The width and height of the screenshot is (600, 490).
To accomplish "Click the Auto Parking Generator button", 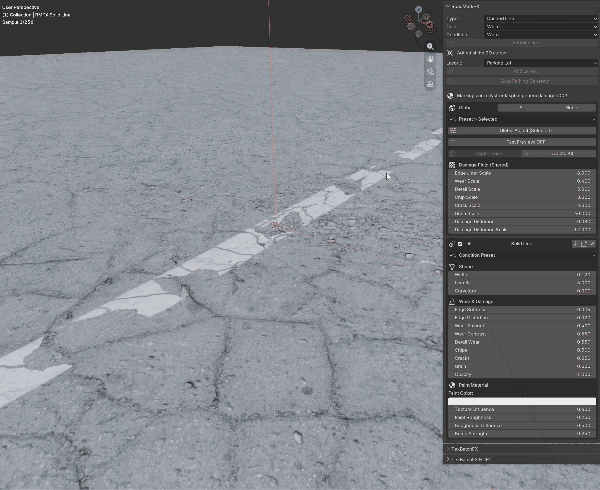I will pyautogui.click(x=522, y=81).
